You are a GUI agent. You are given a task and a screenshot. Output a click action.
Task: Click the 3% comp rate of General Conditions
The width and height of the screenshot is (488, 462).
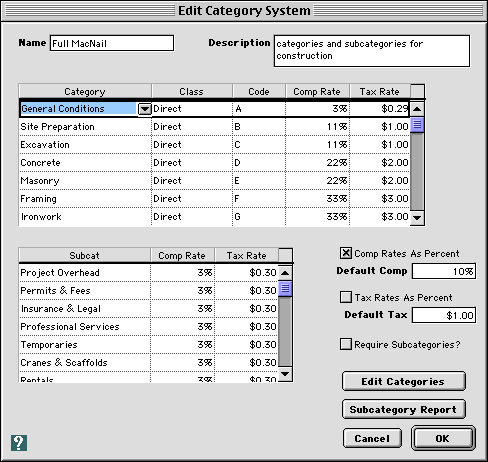pos(318,109)
